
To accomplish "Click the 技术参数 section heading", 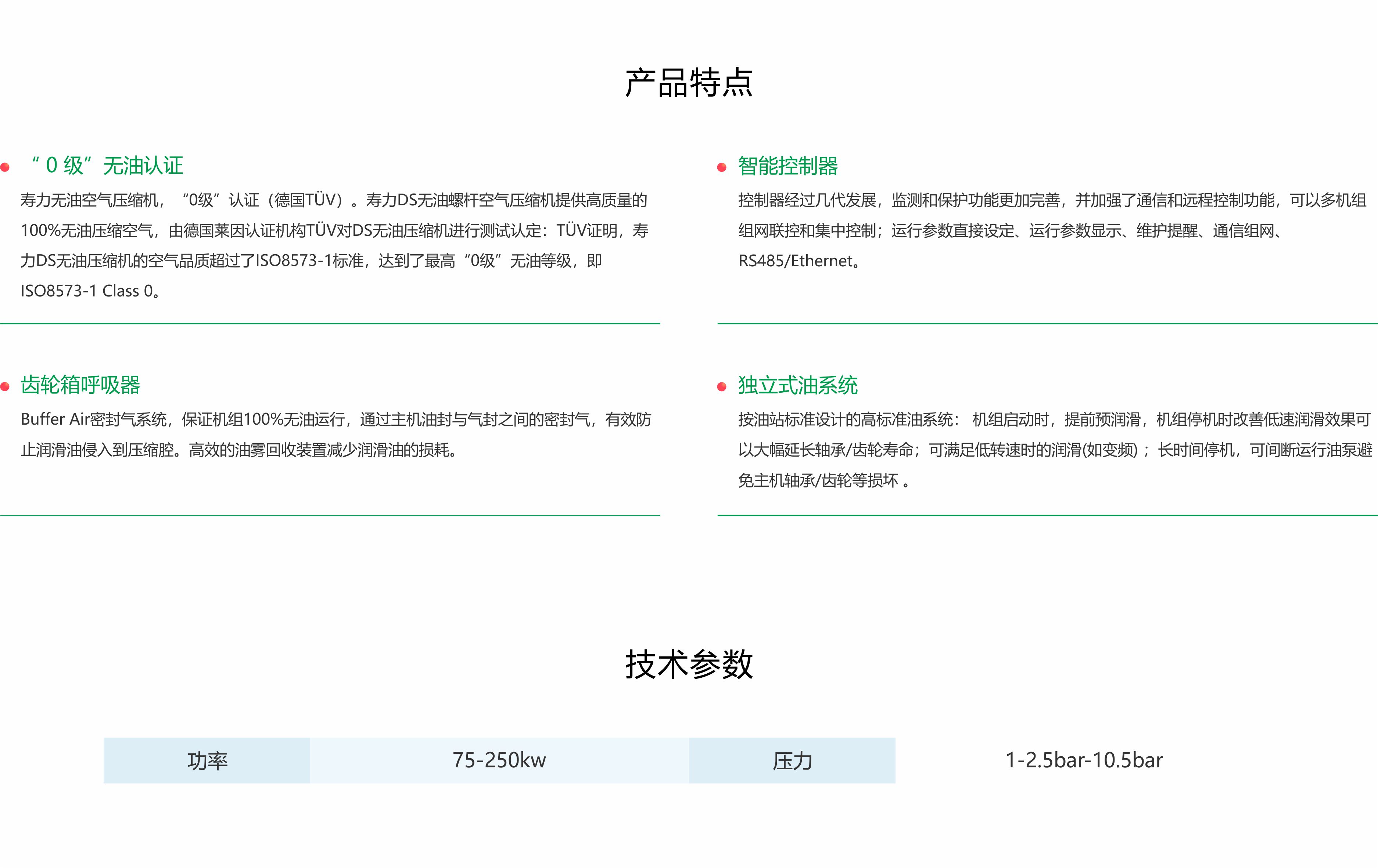I will point(688,664).
